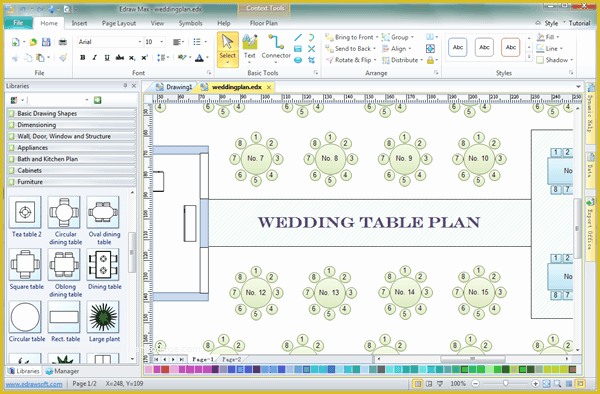Open the Manager panel tab
The height and width of the screenshot is (394, 600).
pyautogui.click(x=62, y=371)
